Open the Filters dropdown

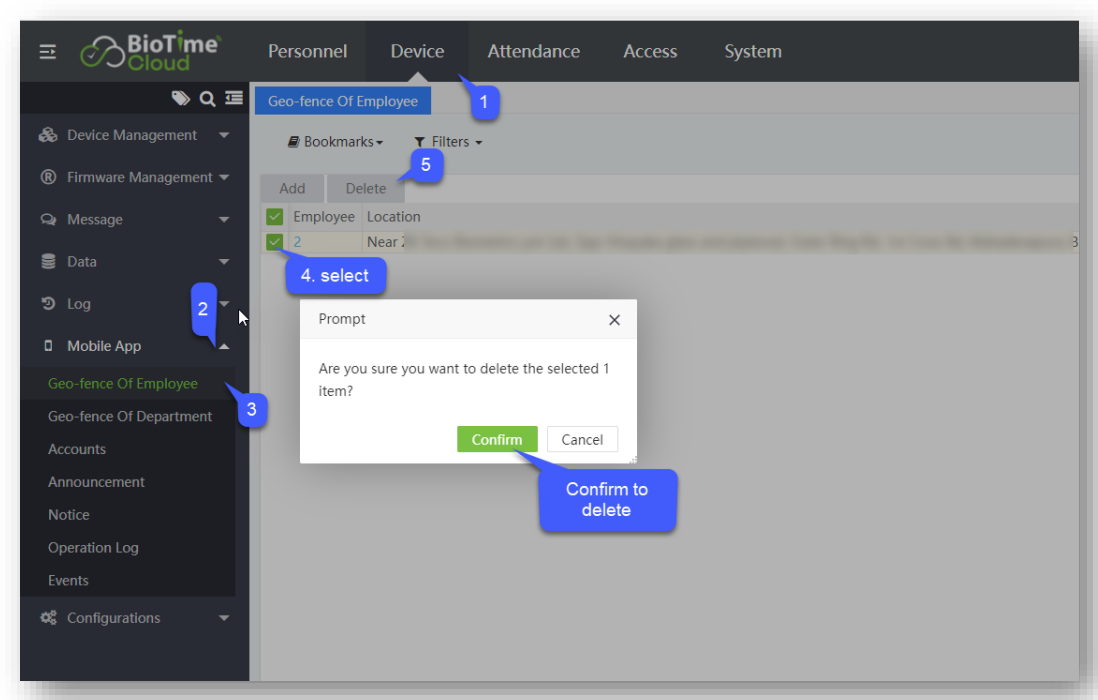(448, 142)
